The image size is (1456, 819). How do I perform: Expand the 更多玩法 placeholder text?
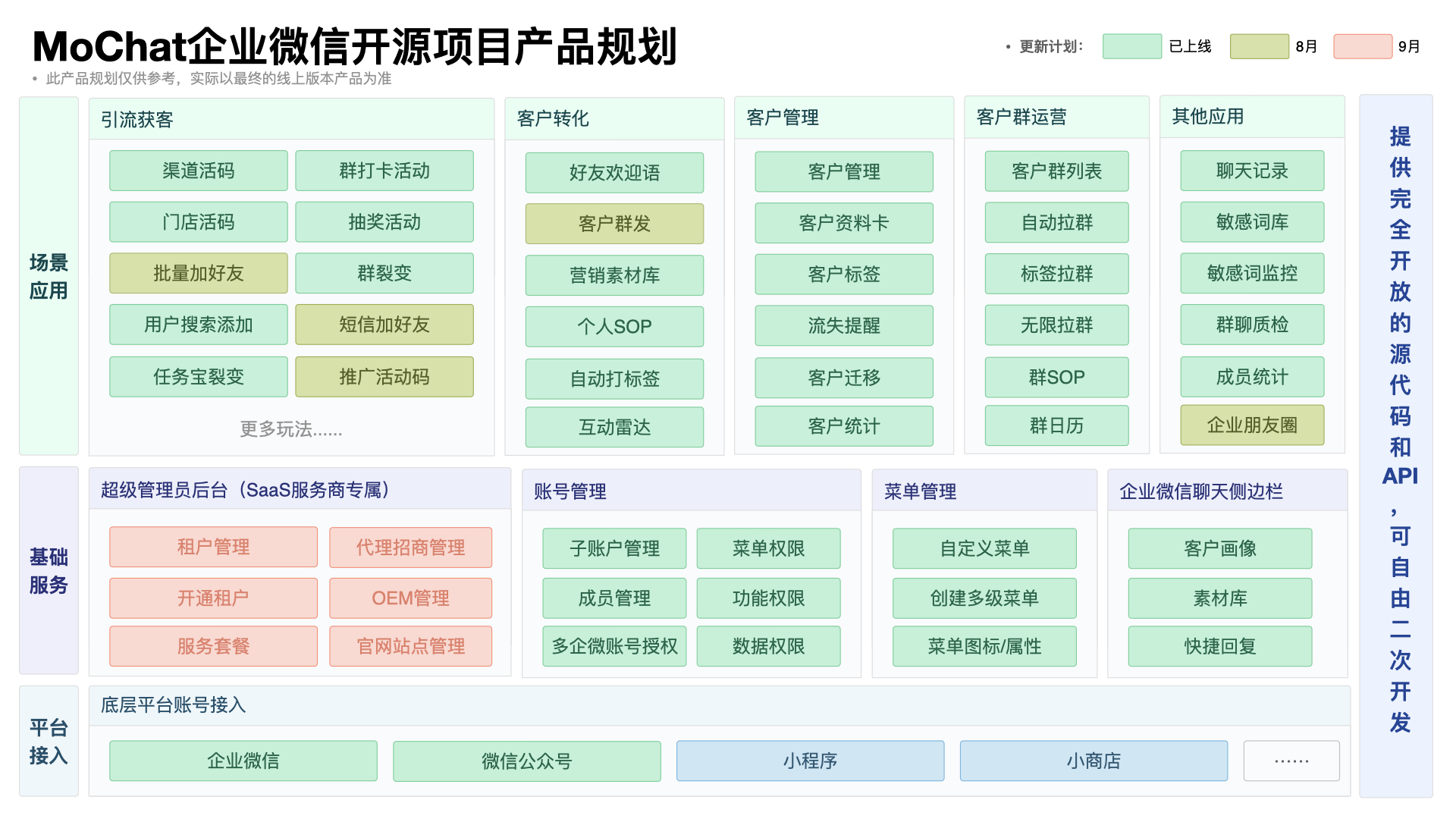290,429
